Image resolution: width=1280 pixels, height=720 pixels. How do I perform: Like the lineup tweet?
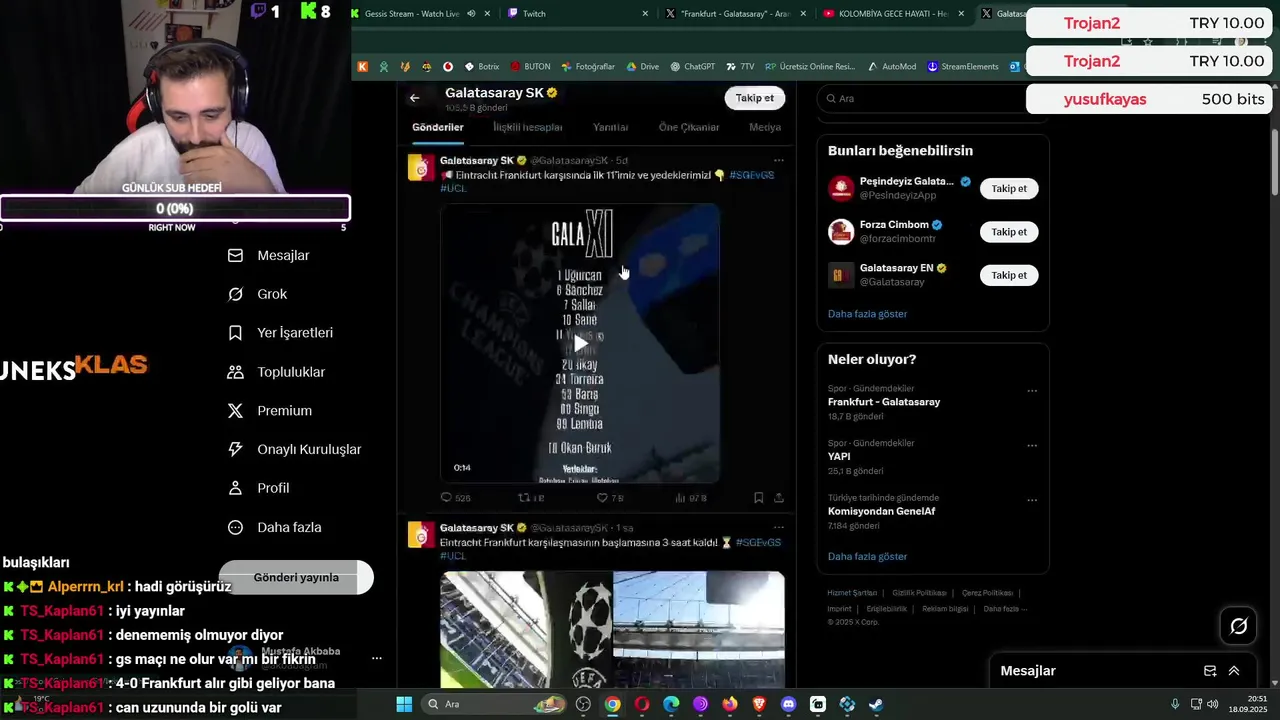tap(610, 497)
